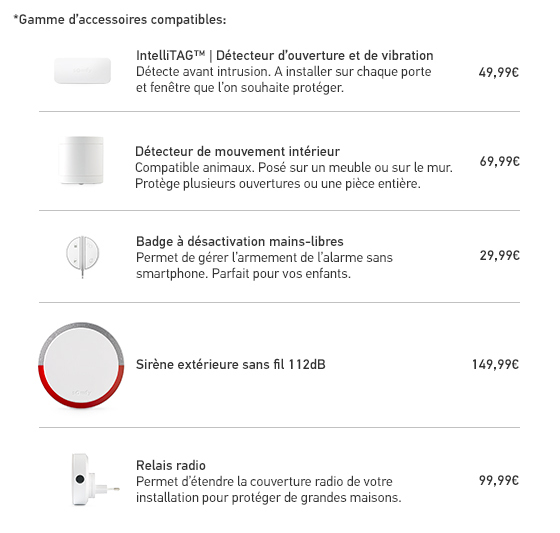Screen dimensions: 560x533
Task: Click the 29,99€ price
Action: 500,255
